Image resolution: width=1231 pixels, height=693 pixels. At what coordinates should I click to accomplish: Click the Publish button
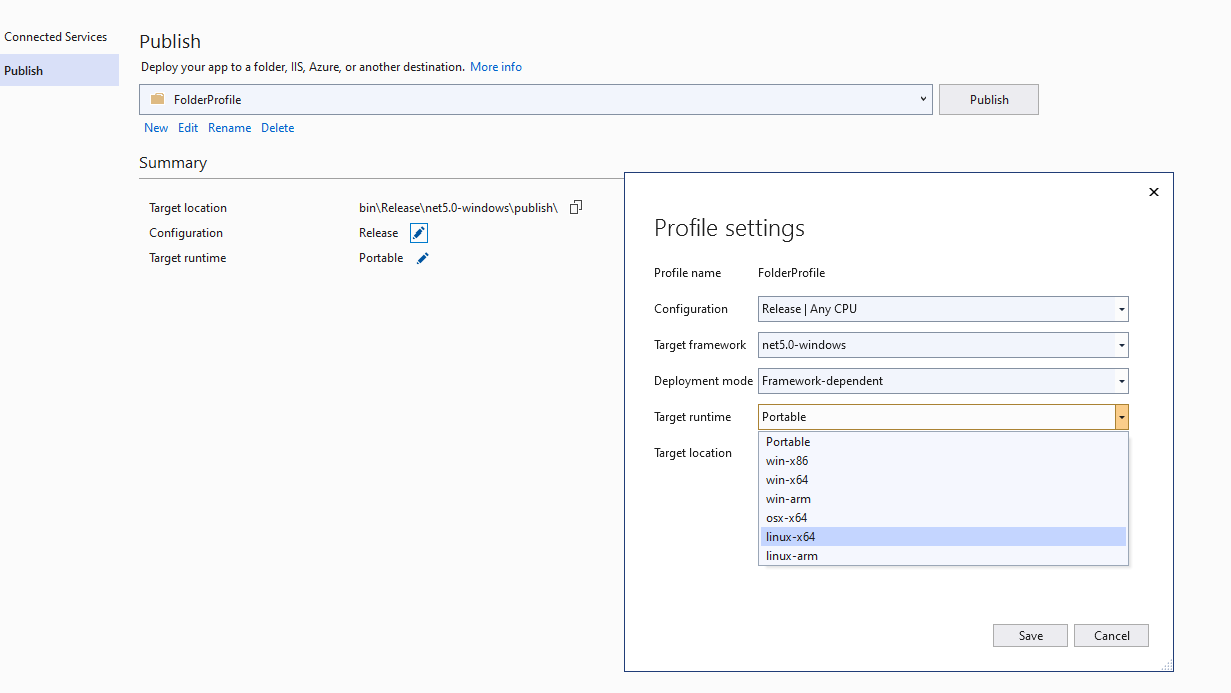coord(988,99)
